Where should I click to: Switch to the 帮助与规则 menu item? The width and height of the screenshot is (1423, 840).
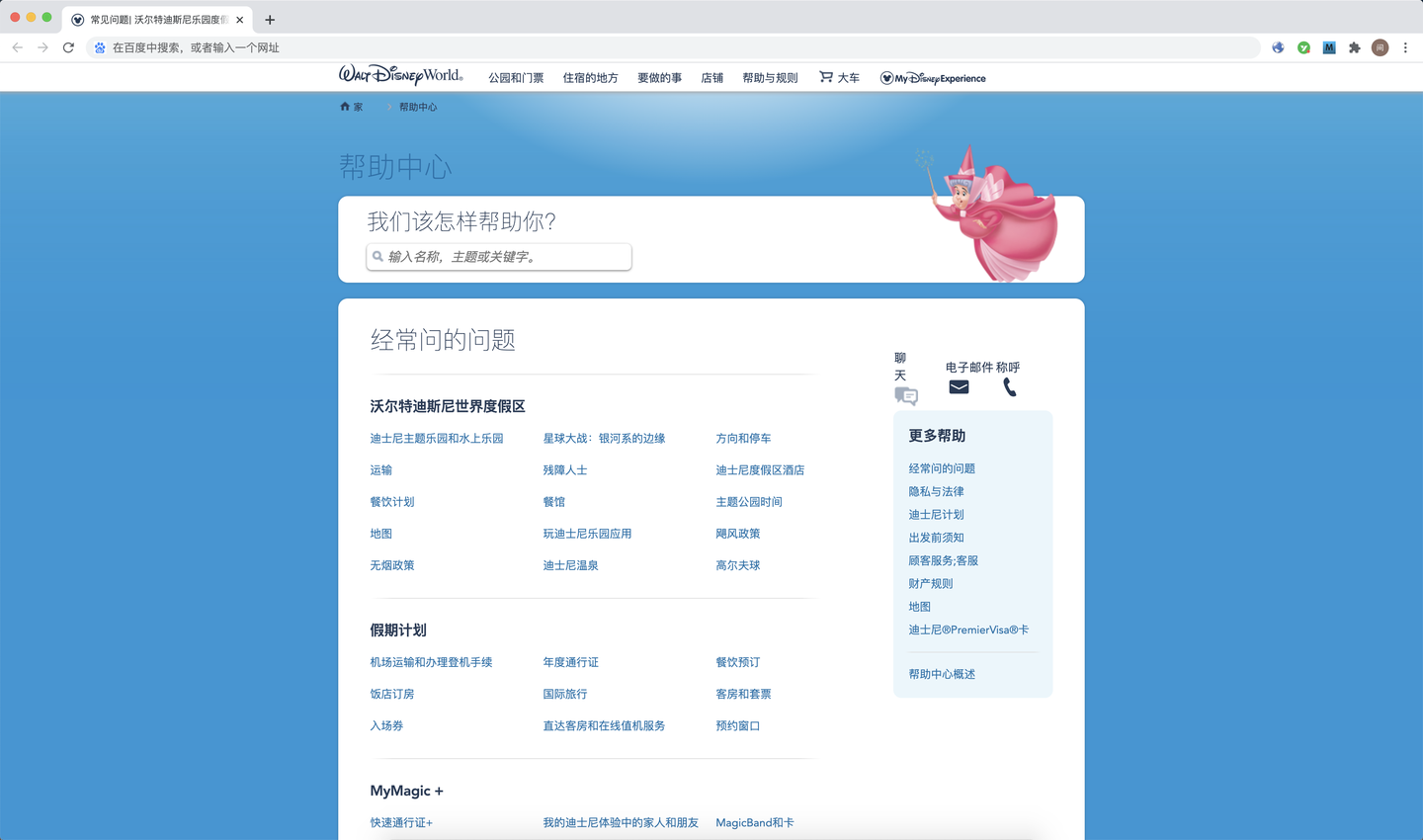771,77
